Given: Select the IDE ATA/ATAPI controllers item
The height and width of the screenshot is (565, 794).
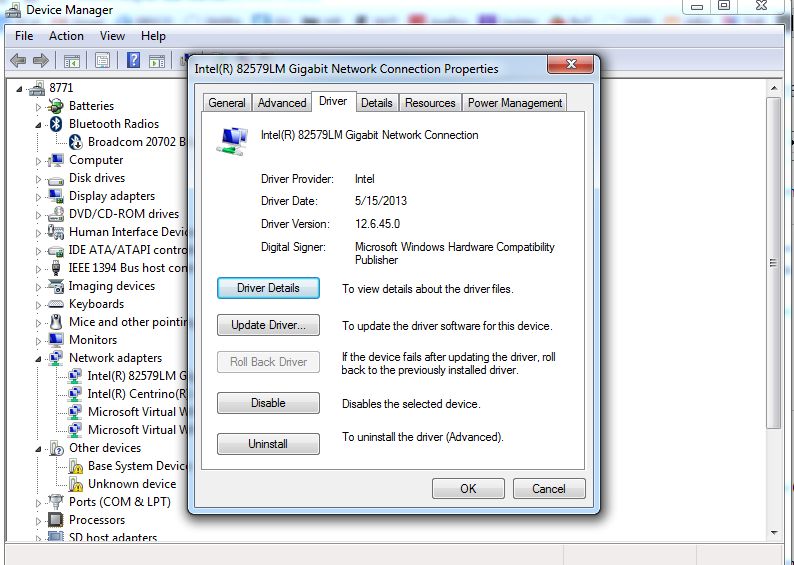Looking at the screenshot, I should point(128,250).
